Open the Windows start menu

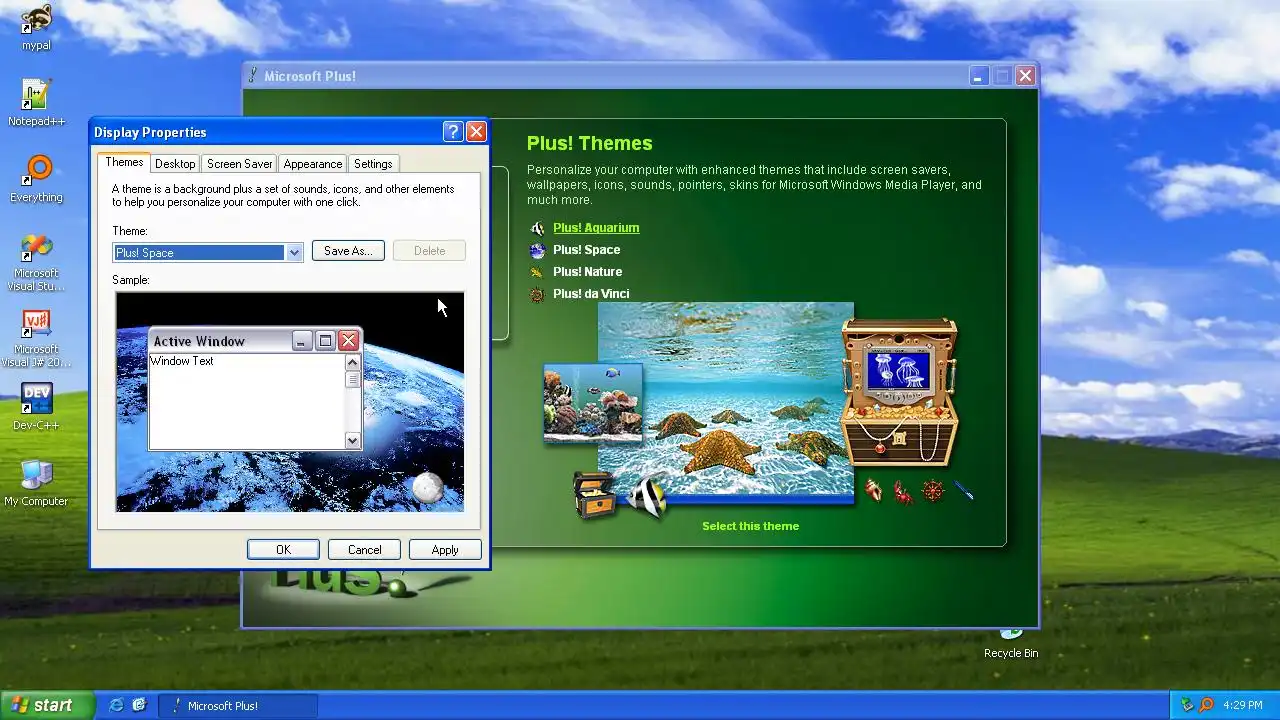pyautogui.click(x=47, y=705)
